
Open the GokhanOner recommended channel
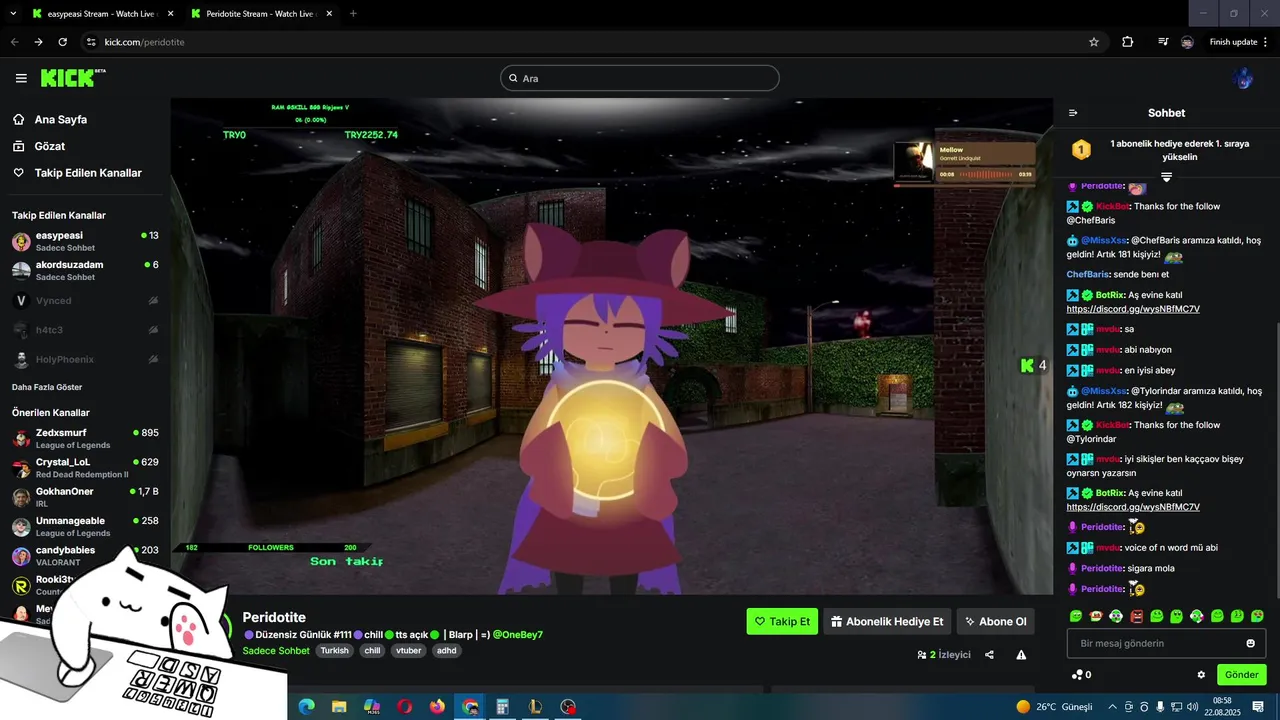click(85, 497)
